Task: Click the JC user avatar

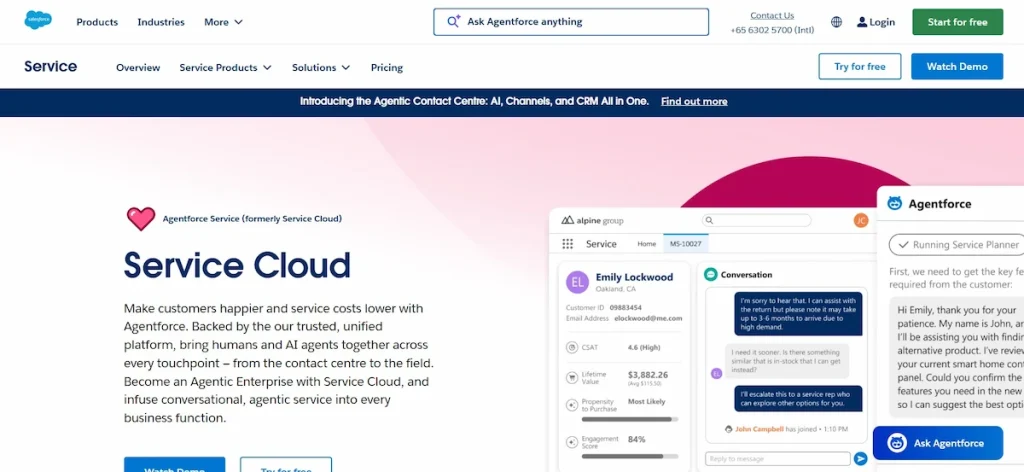Action: (861, 220)
